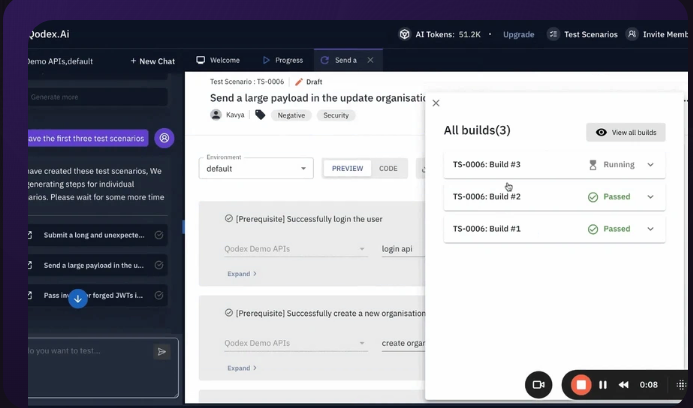Screen dimensions: 693x408
Task: Click the camera icon in recording bar
Action: pyautogui.click(x=538, y=384)
